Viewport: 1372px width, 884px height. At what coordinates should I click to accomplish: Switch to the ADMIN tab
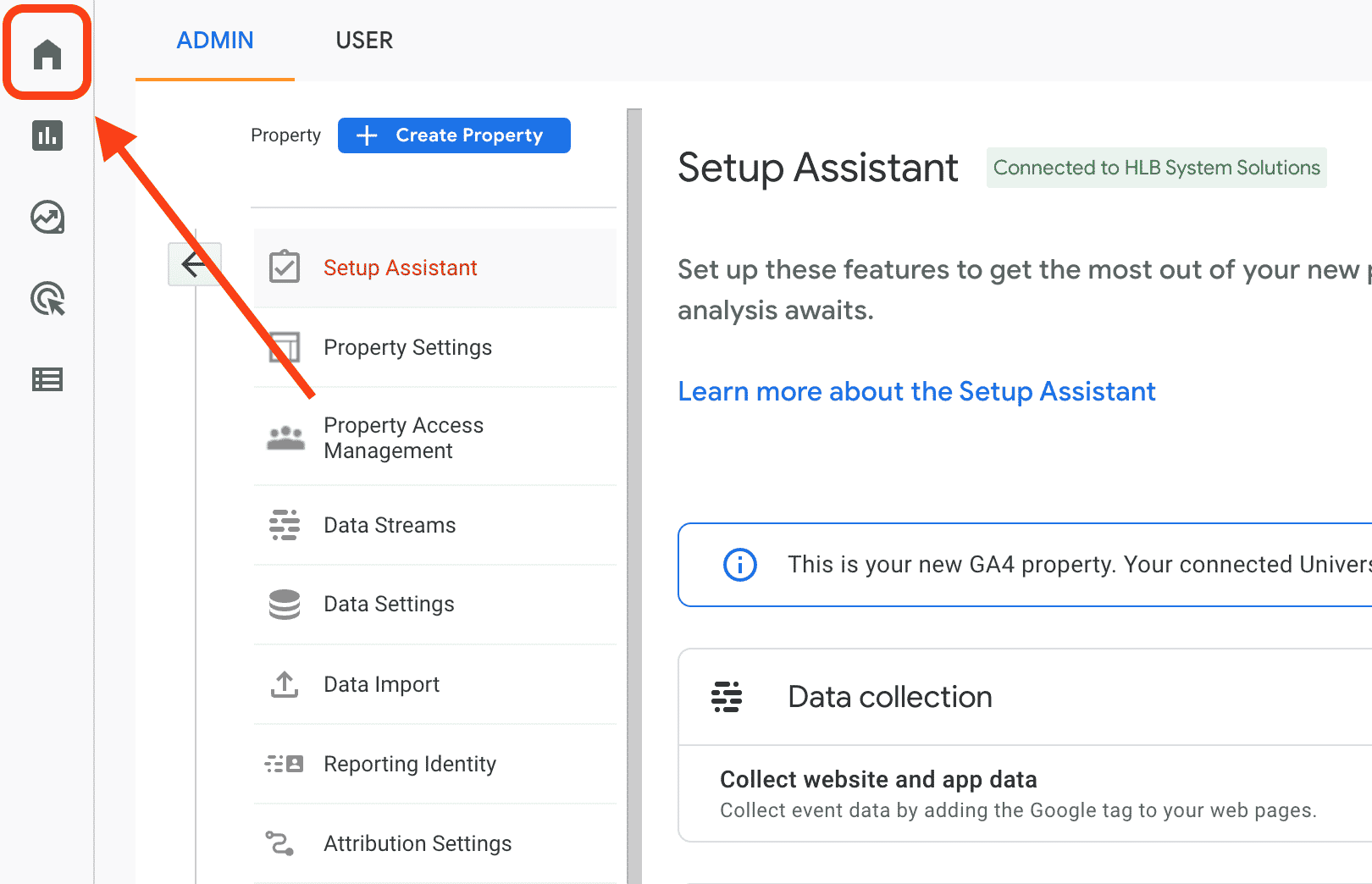[214, 40]
